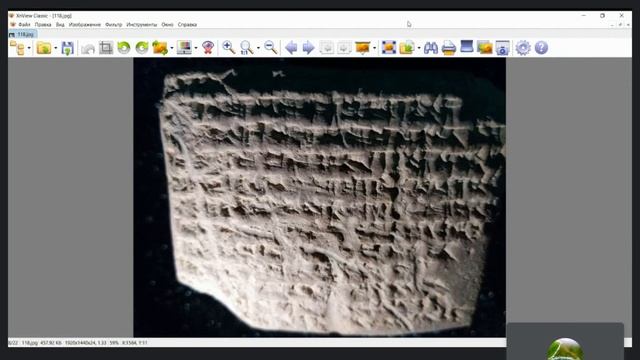Click the binoculars Search icon

click(x=431, y=48)
